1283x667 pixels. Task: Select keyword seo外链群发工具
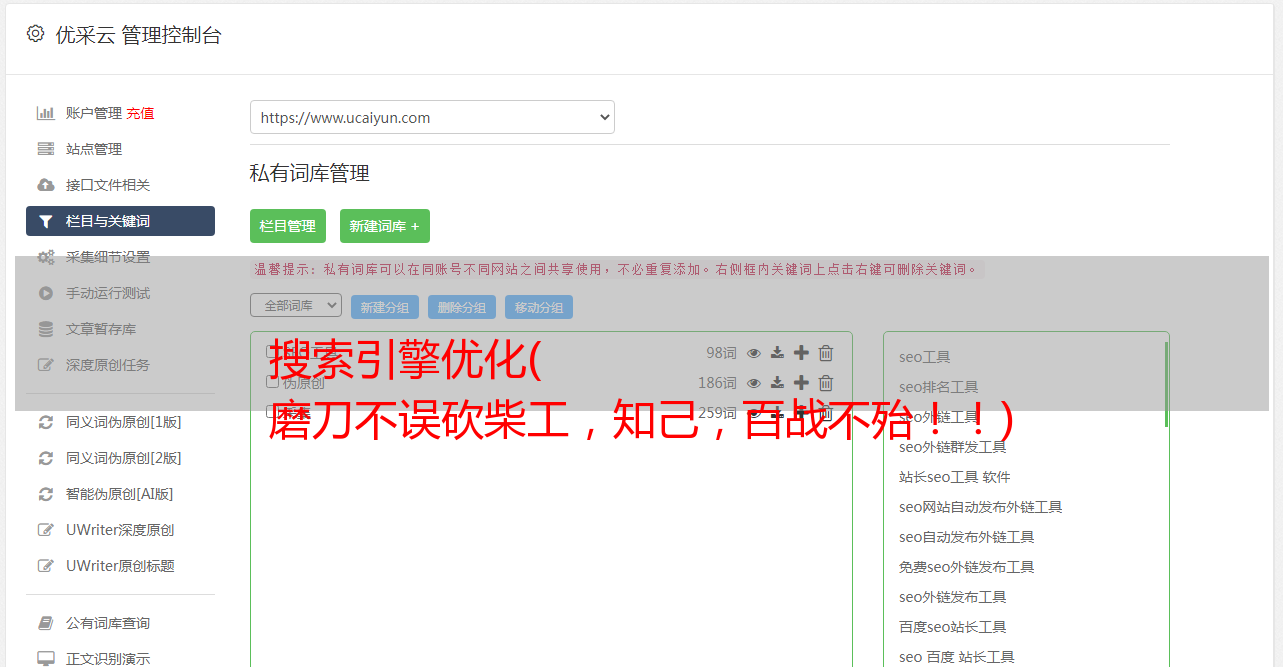952,447
